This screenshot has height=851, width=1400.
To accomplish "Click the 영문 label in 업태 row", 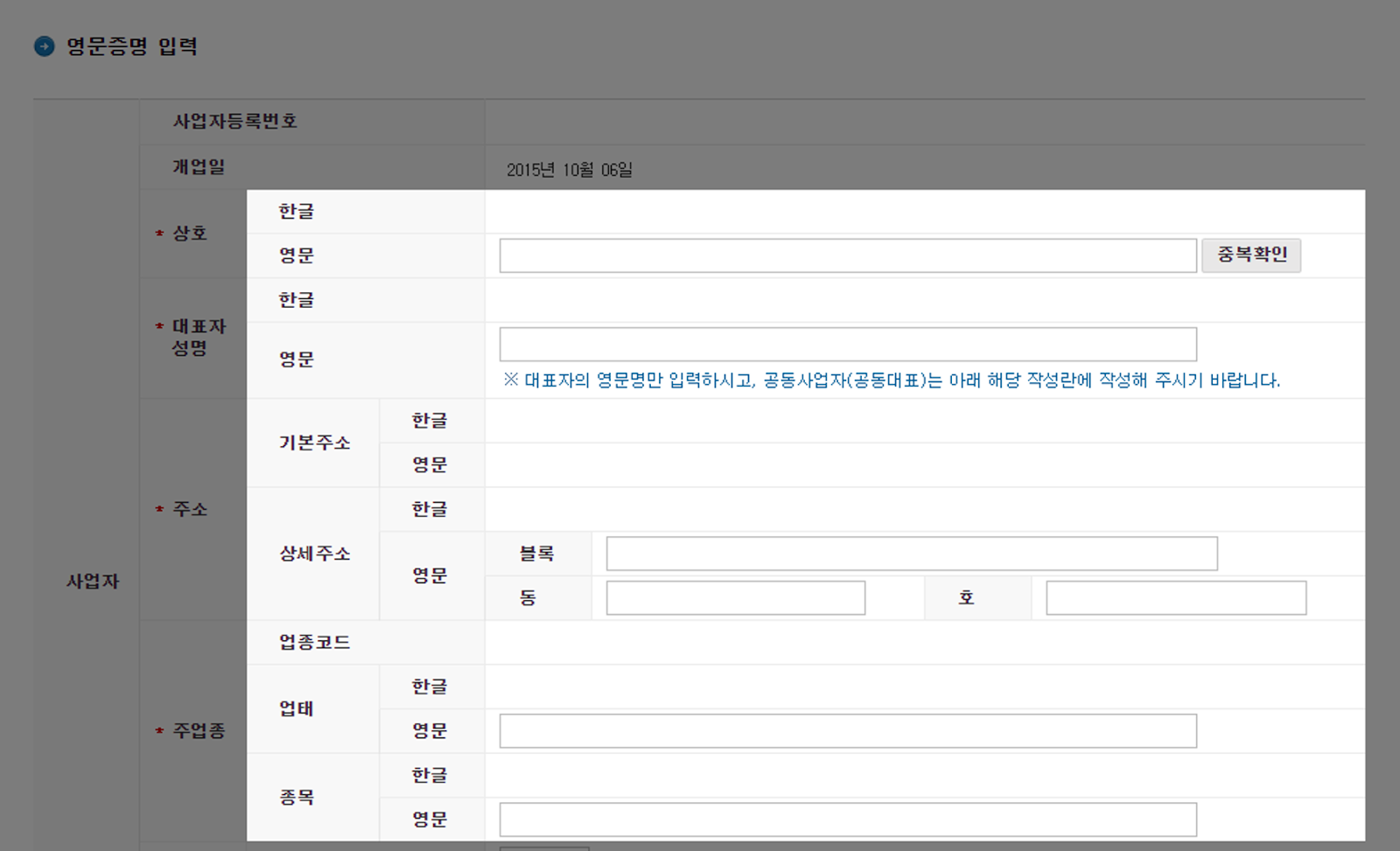I will (x=430, y=731).
